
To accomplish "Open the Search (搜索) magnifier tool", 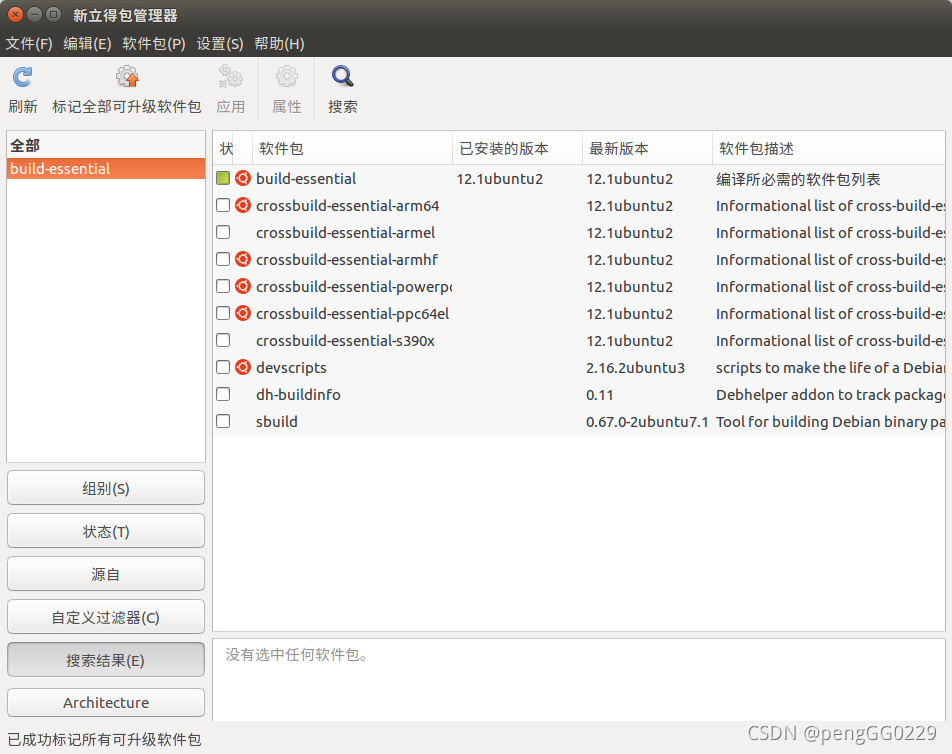I will [x=342, y=77].
